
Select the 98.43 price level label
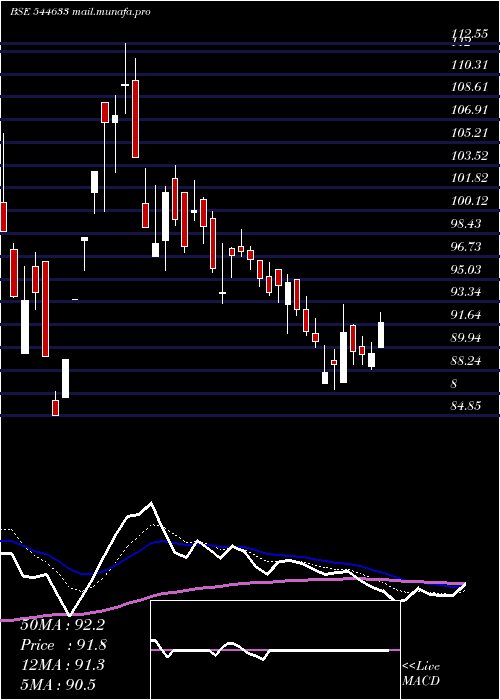pos(466,224)
